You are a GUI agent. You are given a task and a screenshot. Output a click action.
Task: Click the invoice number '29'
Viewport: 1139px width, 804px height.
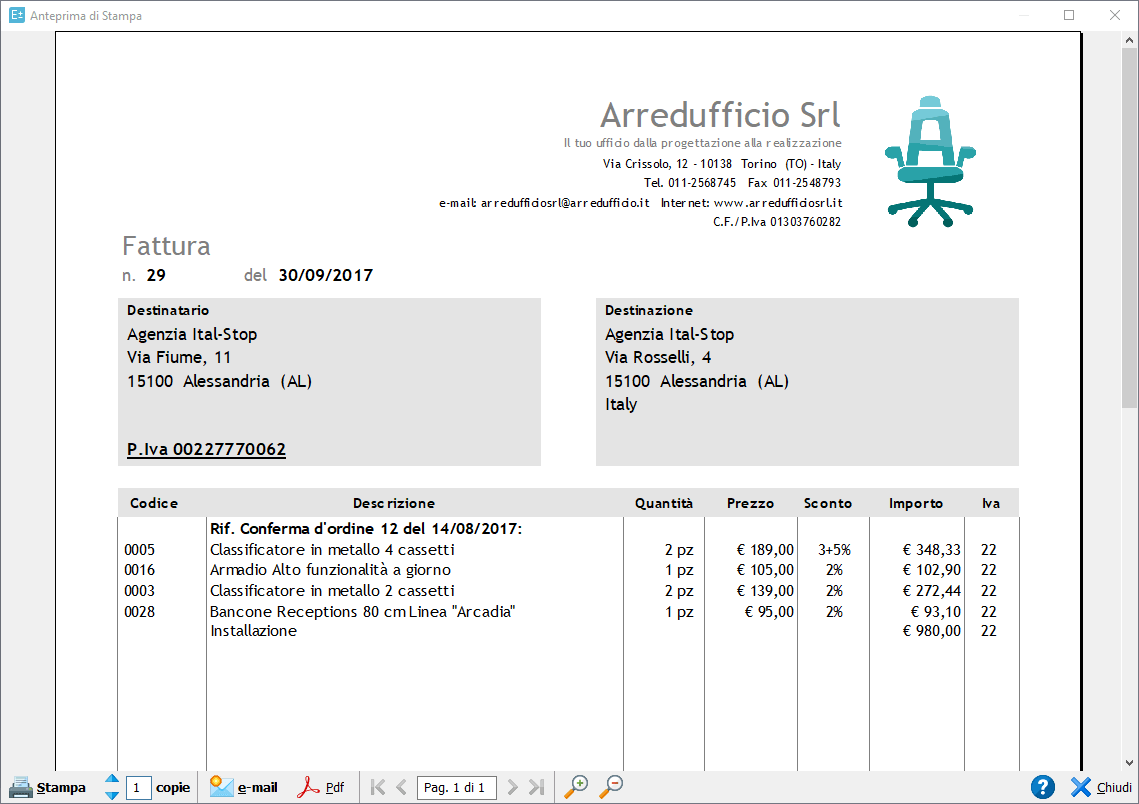pyautogui.click(x=156, y=275)
